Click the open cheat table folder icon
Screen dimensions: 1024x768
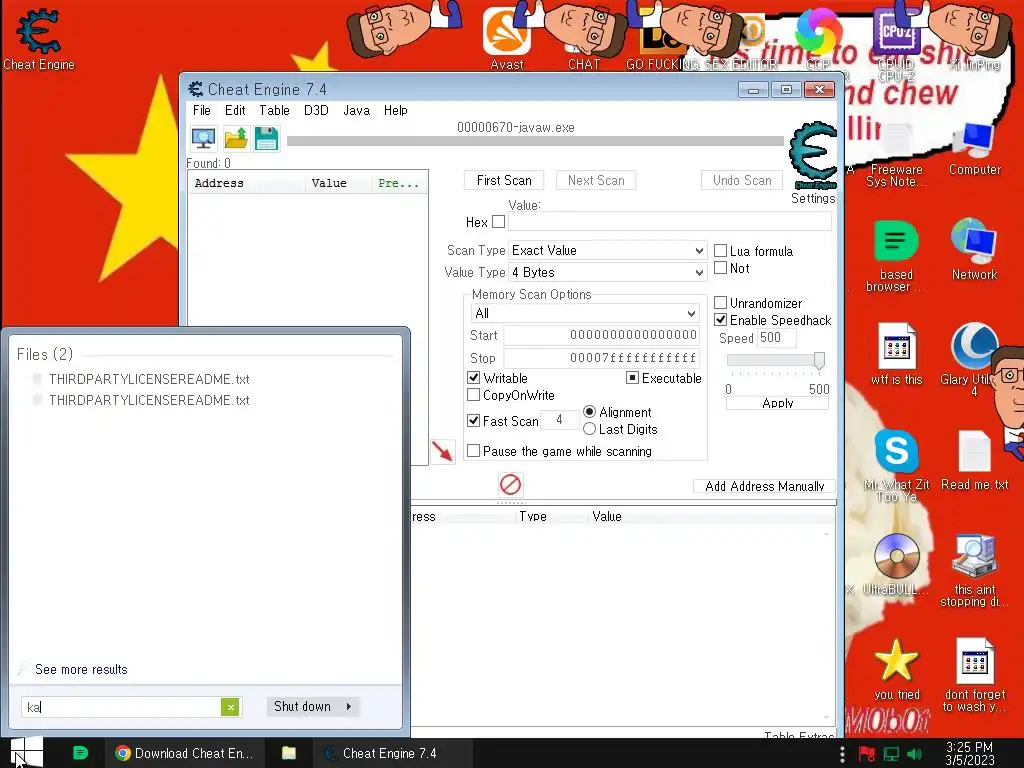click(x=235, y=138)
